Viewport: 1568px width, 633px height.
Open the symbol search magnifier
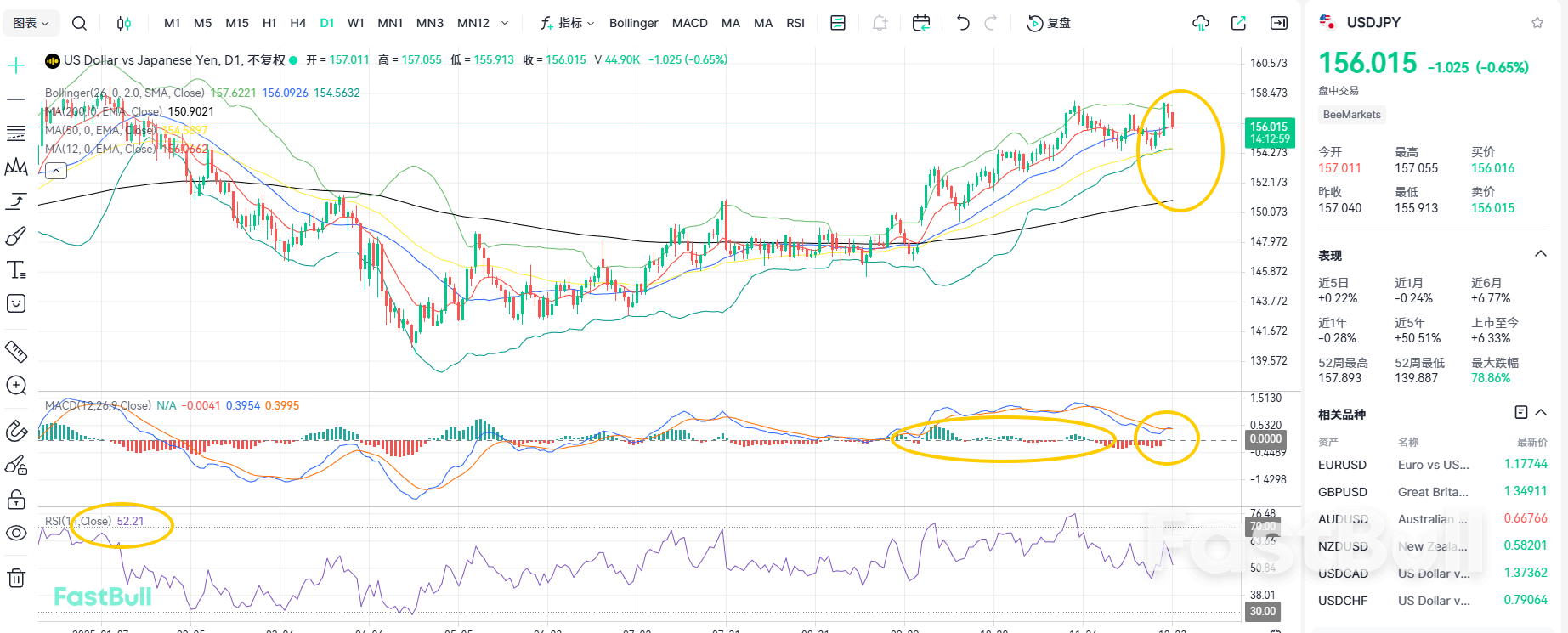point(79,23)
